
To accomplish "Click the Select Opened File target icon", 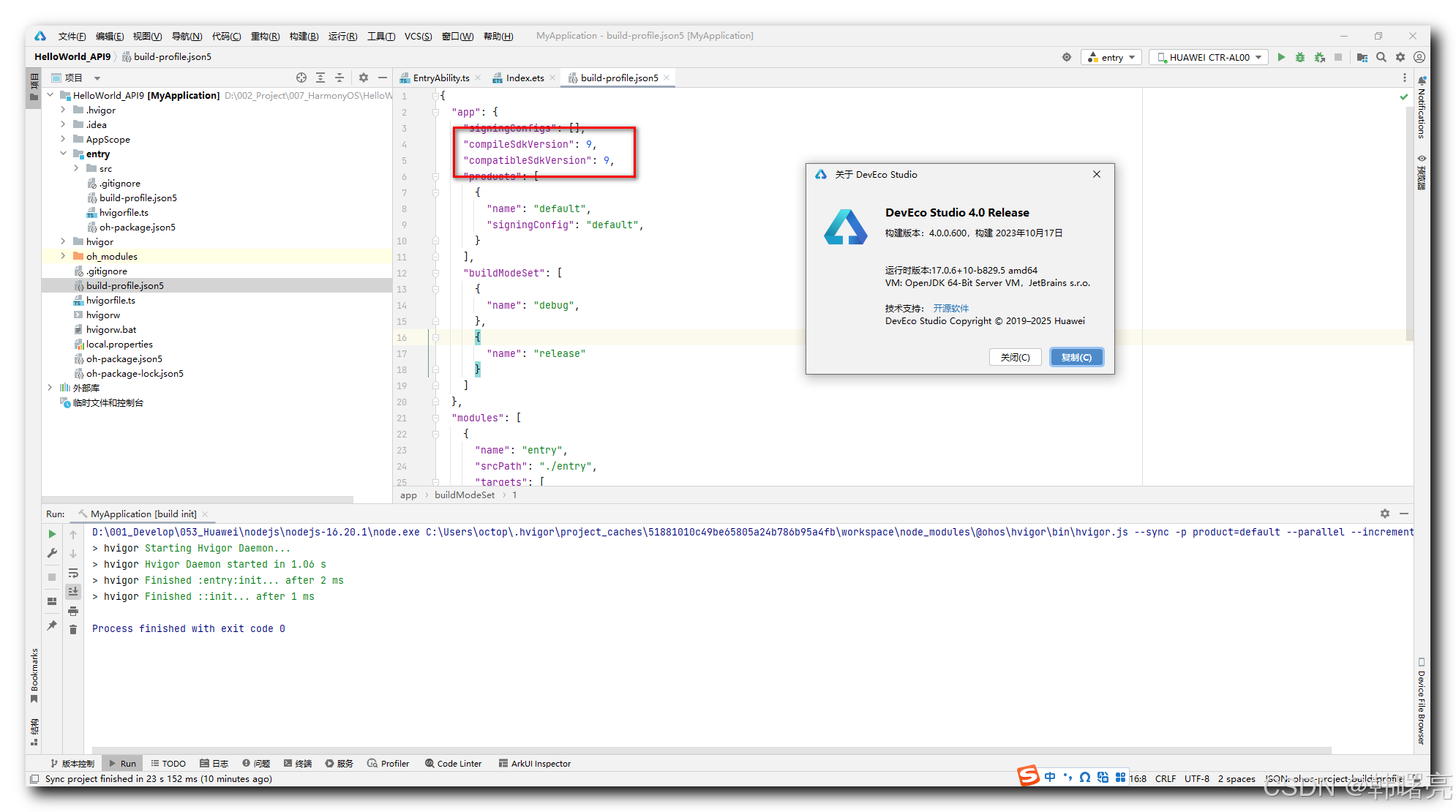I will [x=301, y=78].
